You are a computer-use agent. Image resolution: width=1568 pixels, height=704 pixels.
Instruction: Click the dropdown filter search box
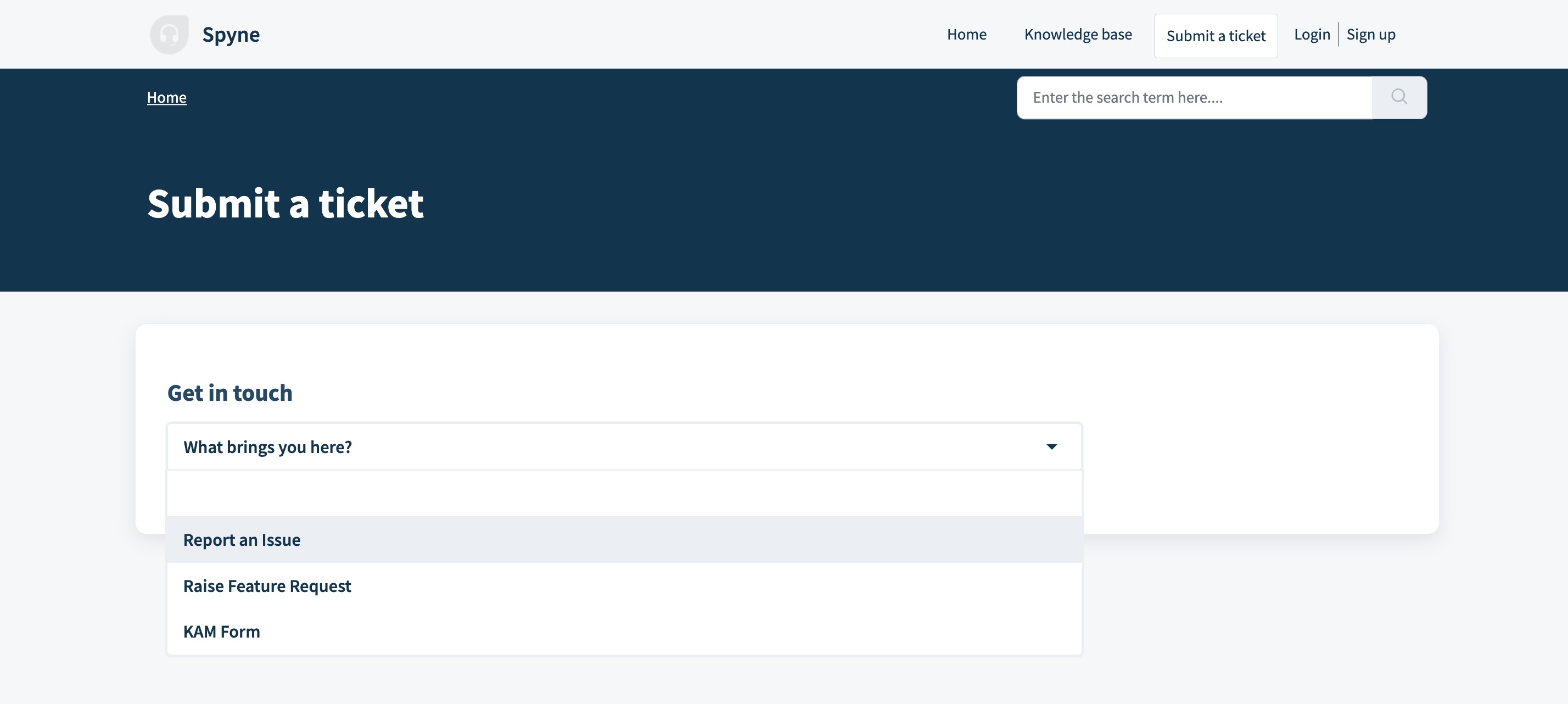point(624,493)
